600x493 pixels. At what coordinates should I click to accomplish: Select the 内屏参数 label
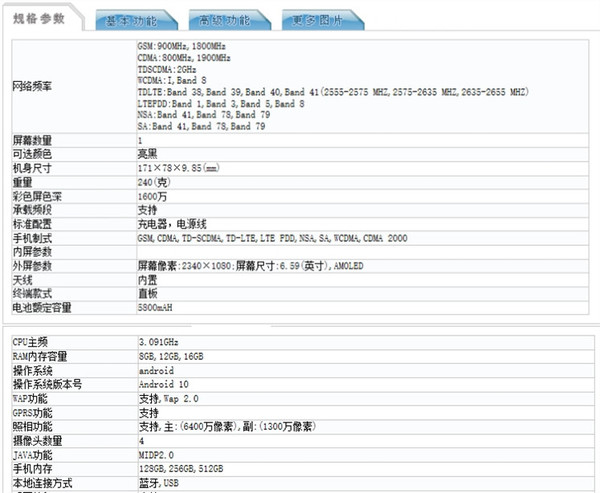point(32,252)
